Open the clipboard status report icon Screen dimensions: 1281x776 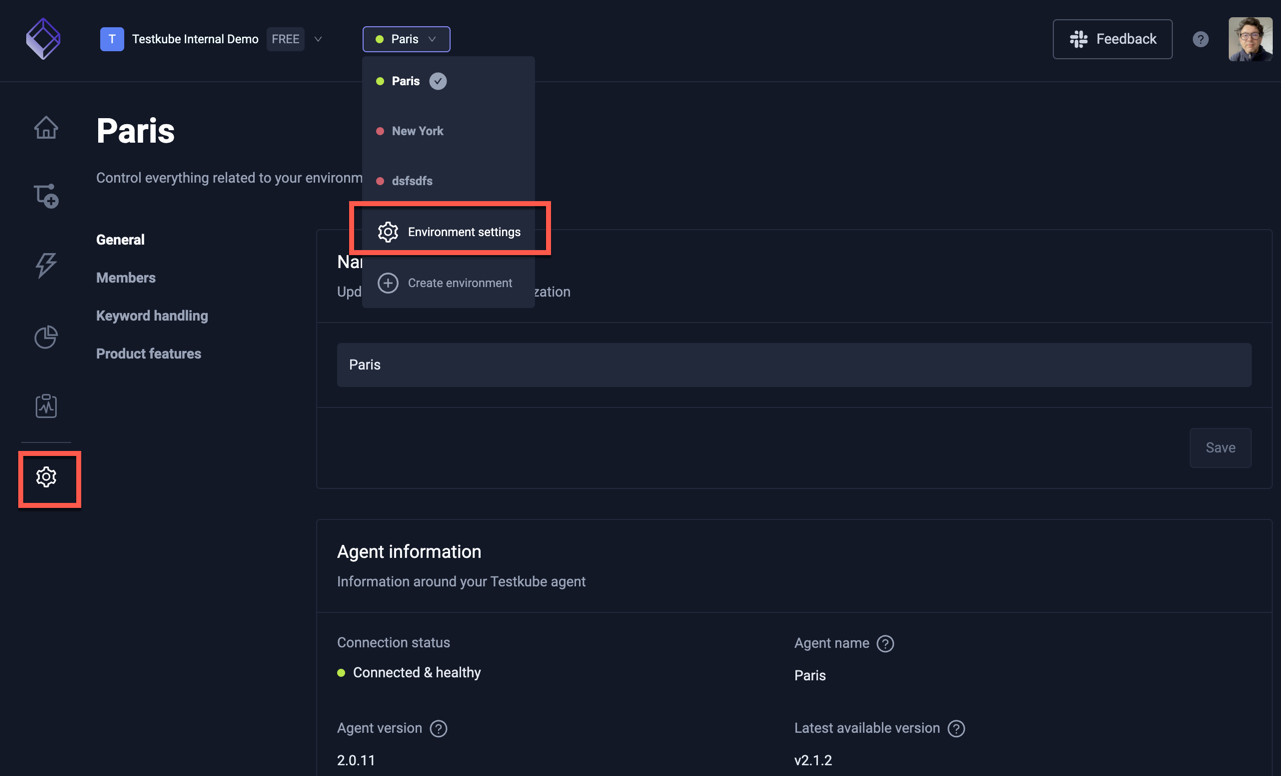pyautogui.click(x=46, y=405)
